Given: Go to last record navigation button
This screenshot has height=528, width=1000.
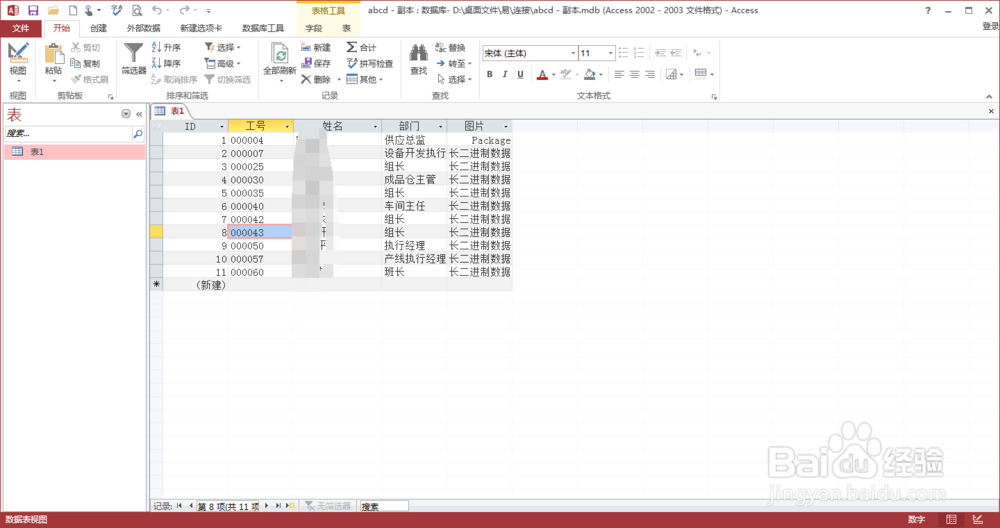Looking at the screenshot, I should (278, 506).
